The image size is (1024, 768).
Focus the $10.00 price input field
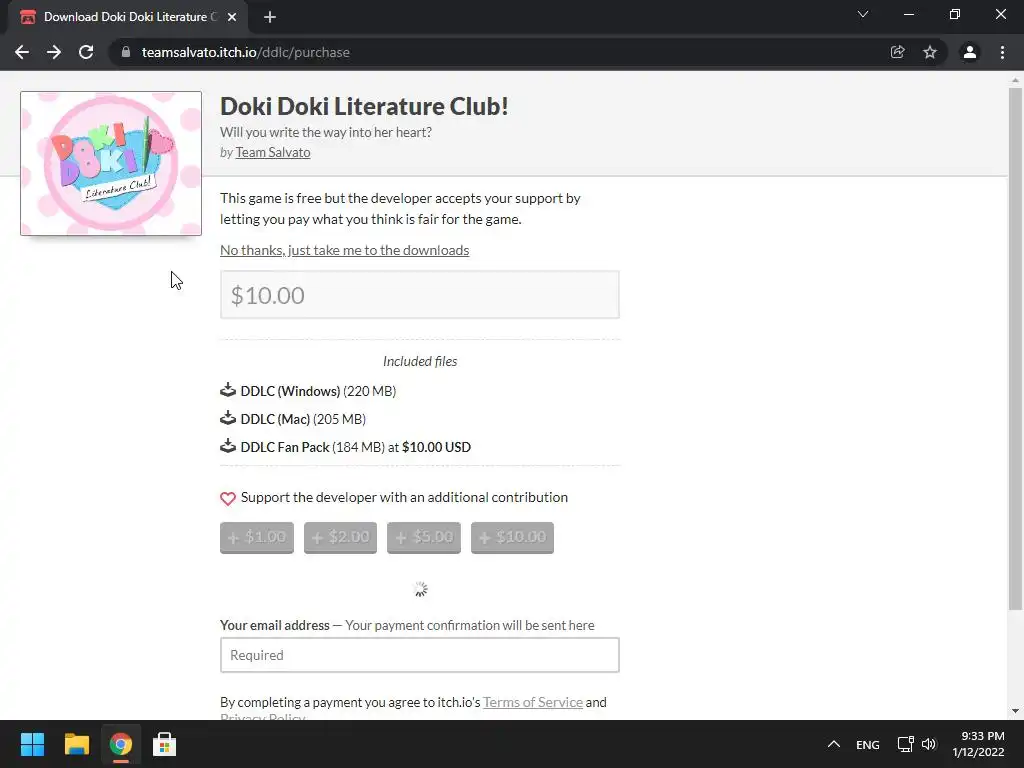pos(420,295)
